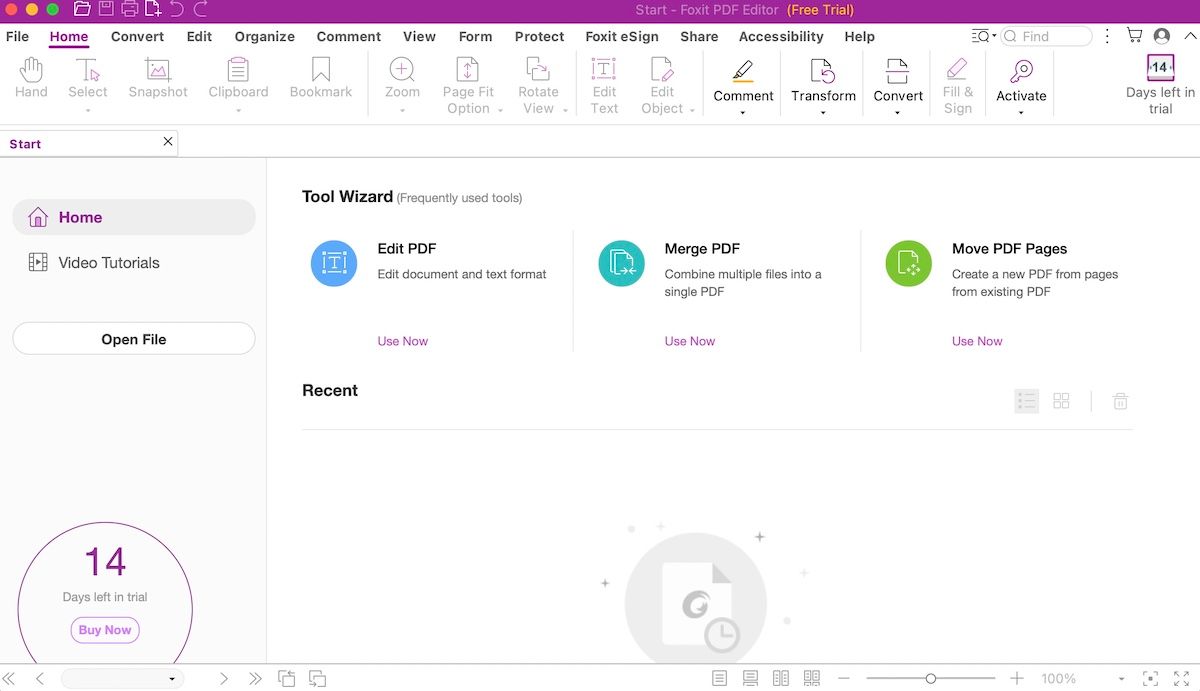Screen dimensions: 1200x691
Task: Open the Page Fit Option dropdown
Action: [499, 110]
